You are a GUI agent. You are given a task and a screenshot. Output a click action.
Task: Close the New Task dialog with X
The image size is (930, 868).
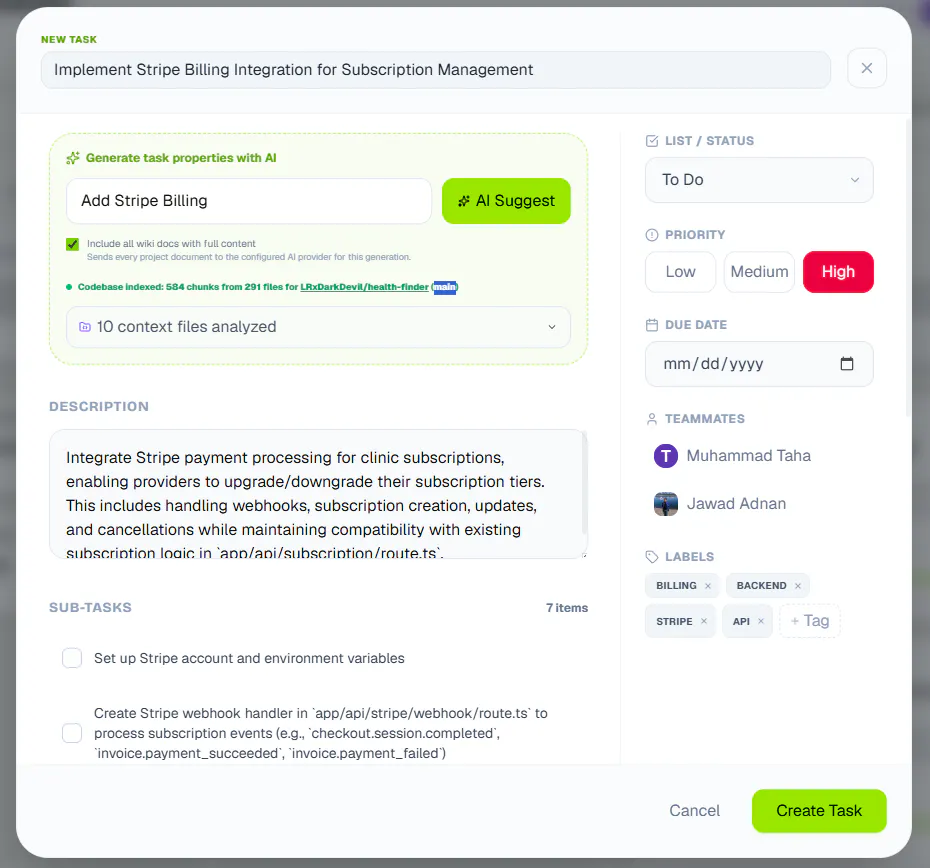coord(867,68)
